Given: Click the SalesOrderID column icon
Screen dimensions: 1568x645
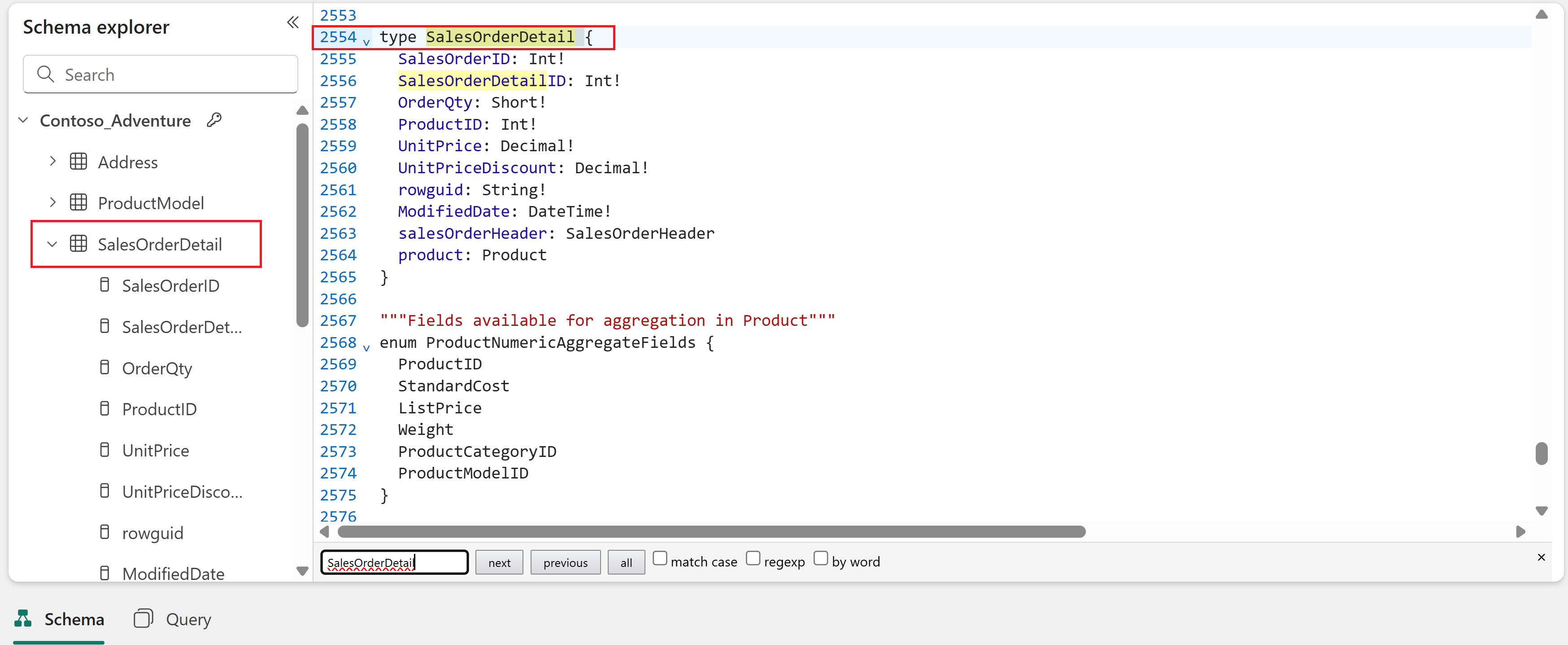Looking at the screenshot, I should tap(105, 285).
